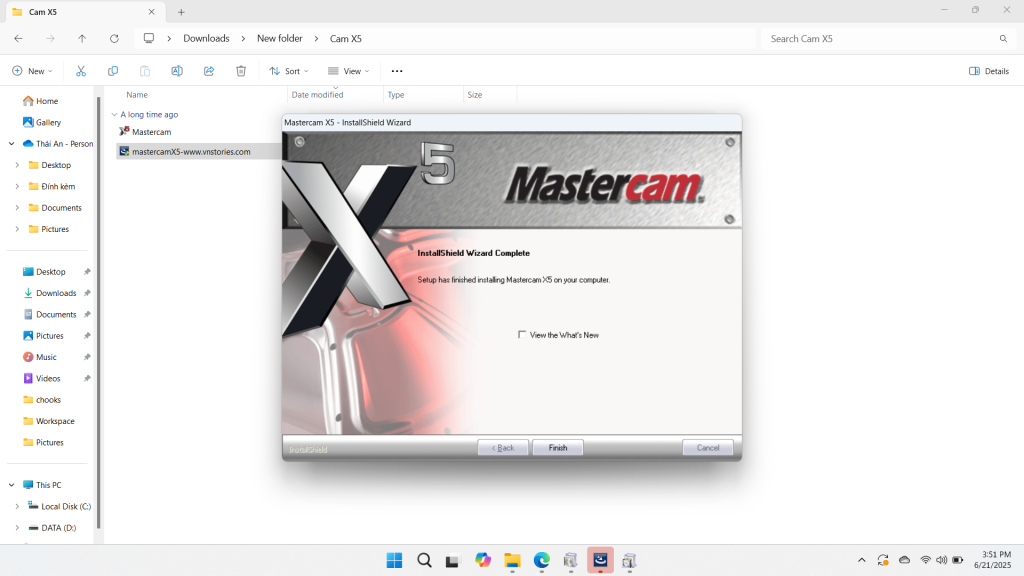The width and height of the screenshot is (1024, 576).
Task: Sort by Date modified column header
Action: coord(317,95)
